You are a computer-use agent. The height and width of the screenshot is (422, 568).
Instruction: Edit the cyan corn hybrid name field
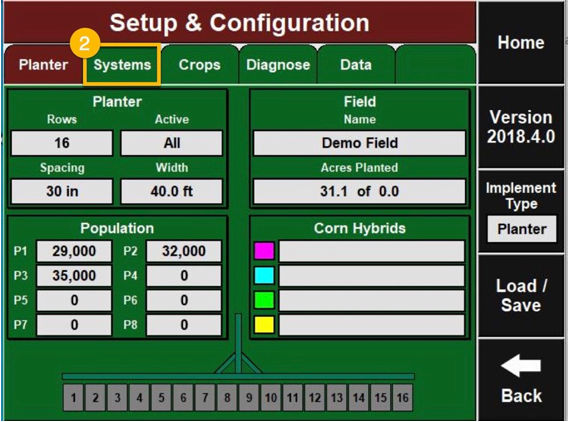[x=372, y=276]
